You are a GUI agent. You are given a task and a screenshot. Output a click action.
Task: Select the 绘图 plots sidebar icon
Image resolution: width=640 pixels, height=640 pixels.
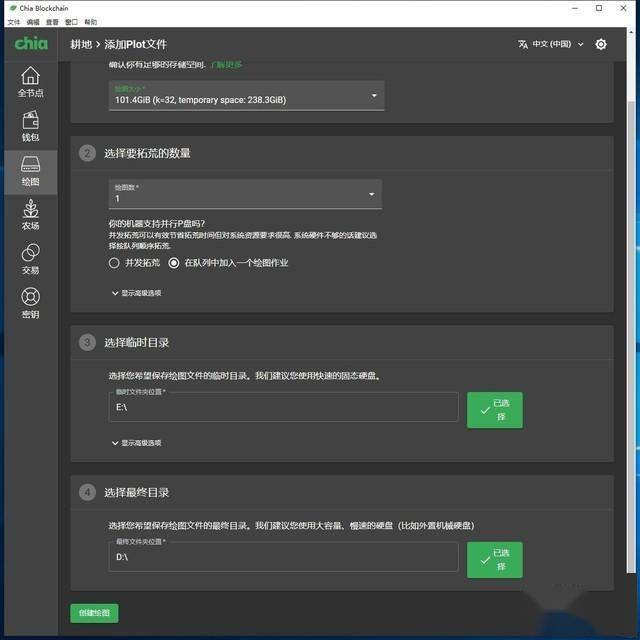click(31, 171)
